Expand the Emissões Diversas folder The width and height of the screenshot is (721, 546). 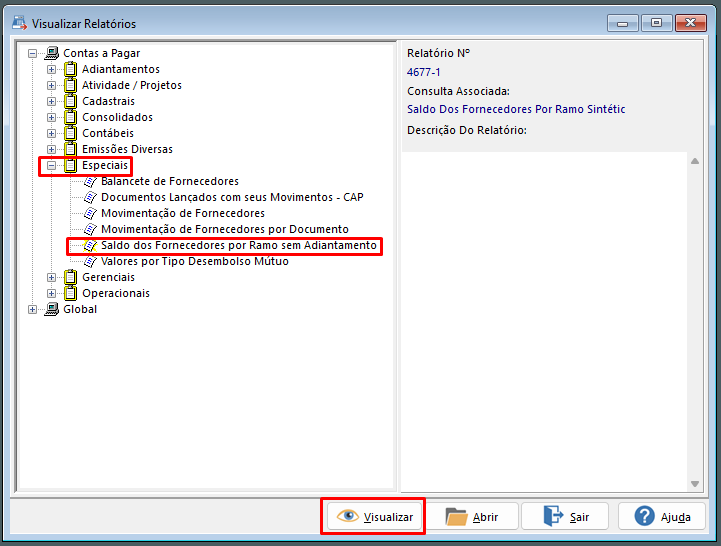pyautogui.click(x=52, y=149)
